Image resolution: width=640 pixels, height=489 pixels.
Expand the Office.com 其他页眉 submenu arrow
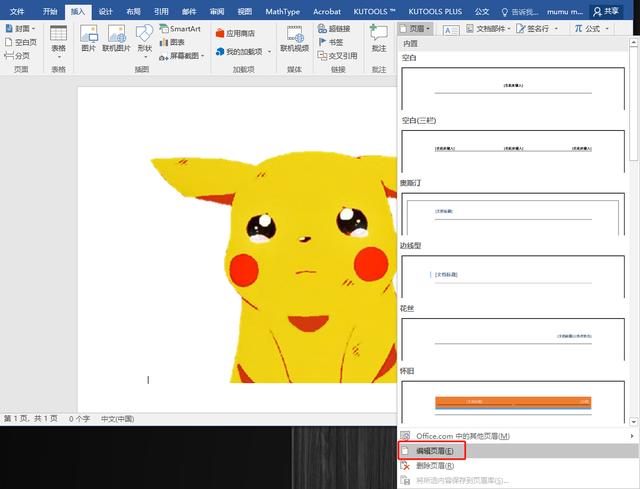[632, 436]
